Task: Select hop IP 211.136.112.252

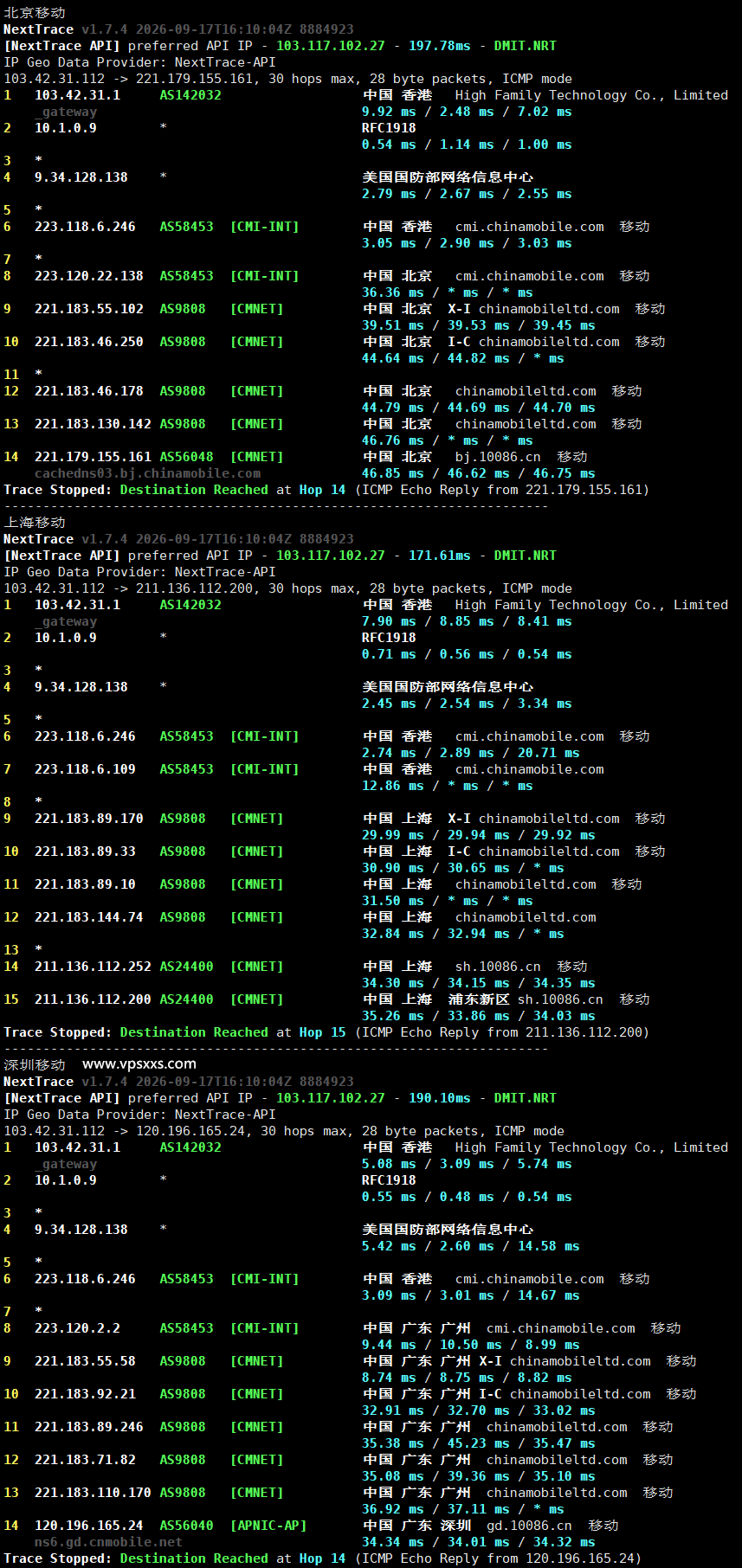Action: point(93,967)
